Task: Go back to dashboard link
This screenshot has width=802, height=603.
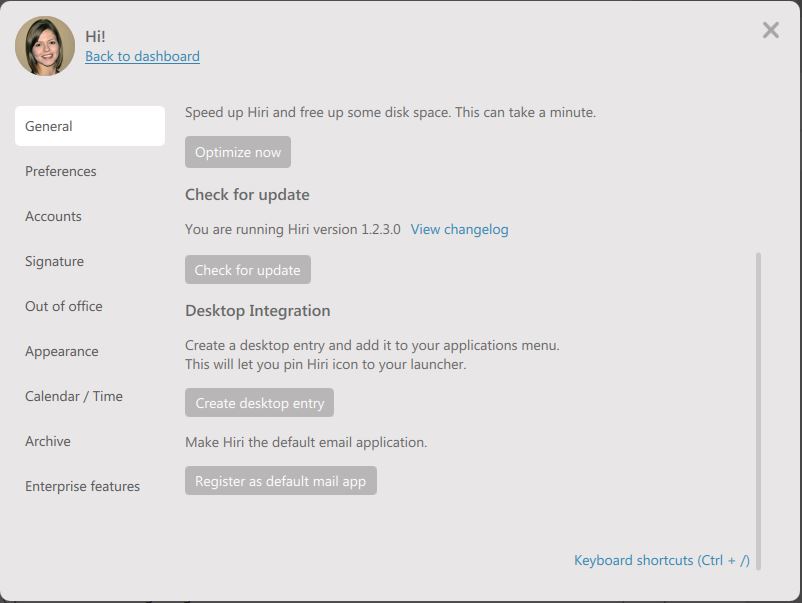Action: (142, 56)
